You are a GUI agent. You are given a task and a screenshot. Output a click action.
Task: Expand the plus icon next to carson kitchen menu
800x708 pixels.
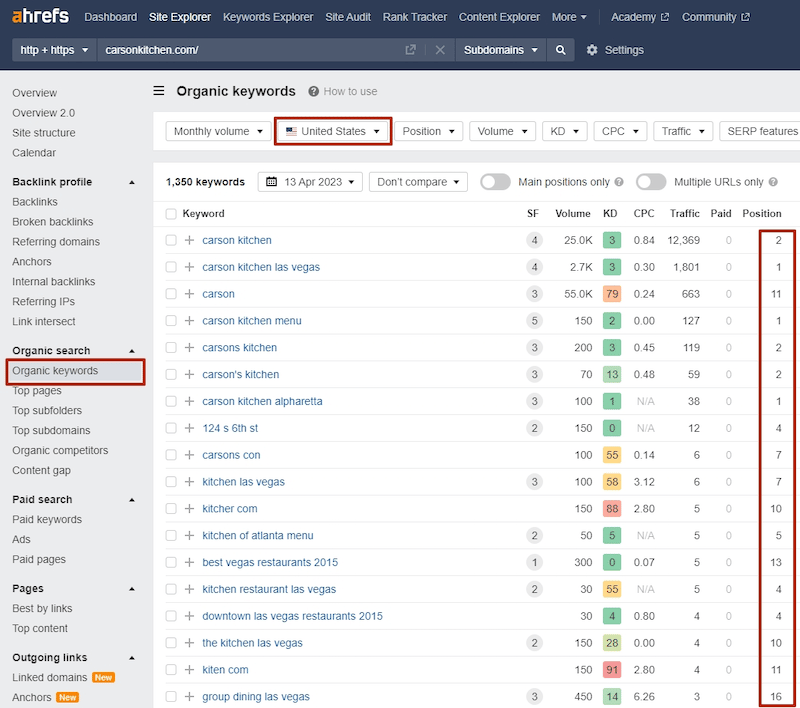click(189, 321)
